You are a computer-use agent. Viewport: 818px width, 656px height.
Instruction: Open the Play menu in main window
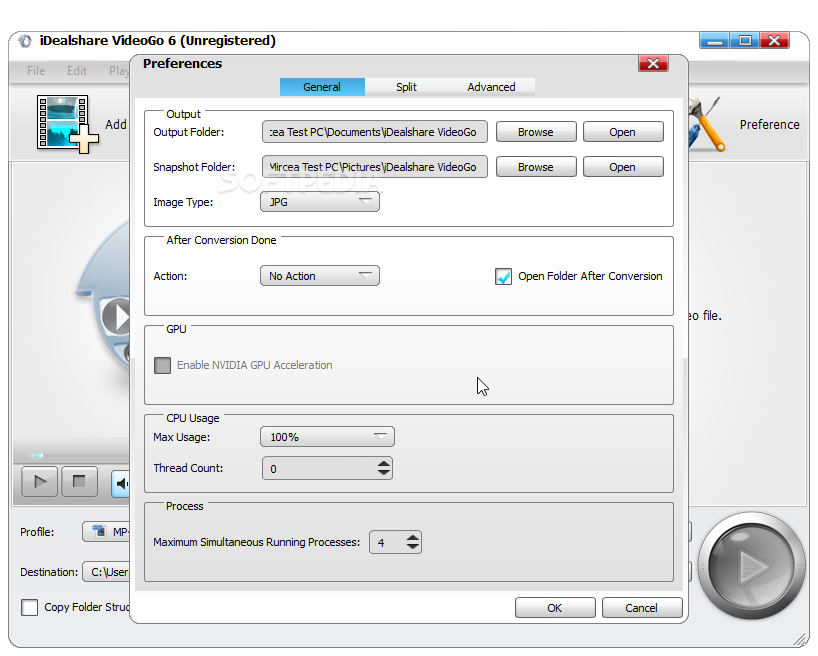tap(118, 71)
